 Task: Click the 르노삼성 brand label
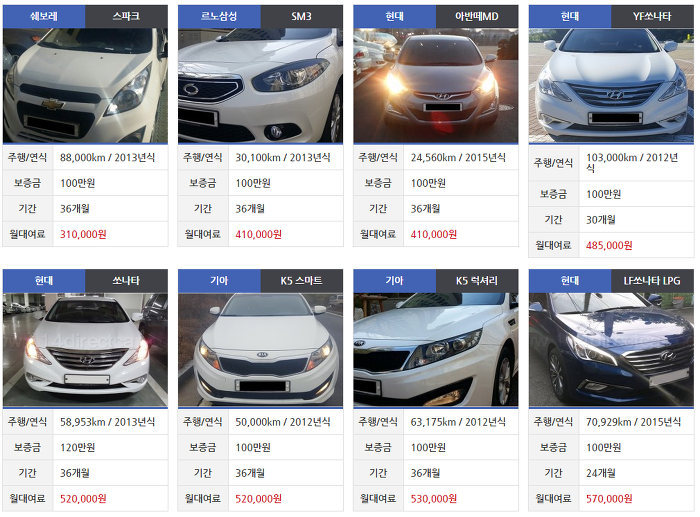coord(219,17)
